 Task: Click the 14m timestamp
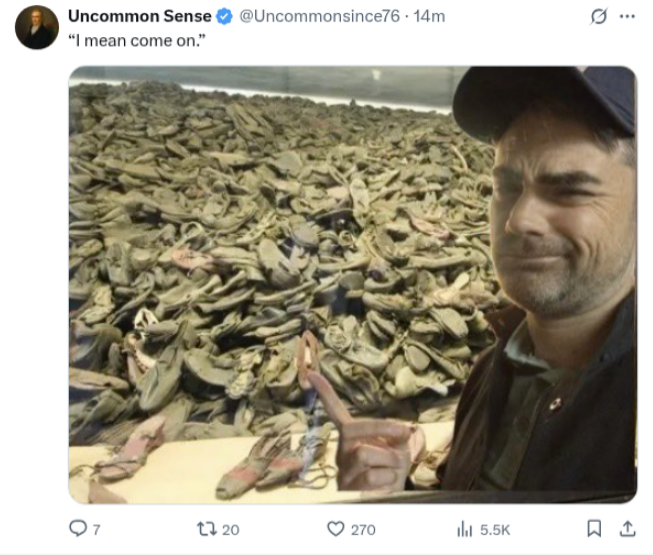coord(429,16)
